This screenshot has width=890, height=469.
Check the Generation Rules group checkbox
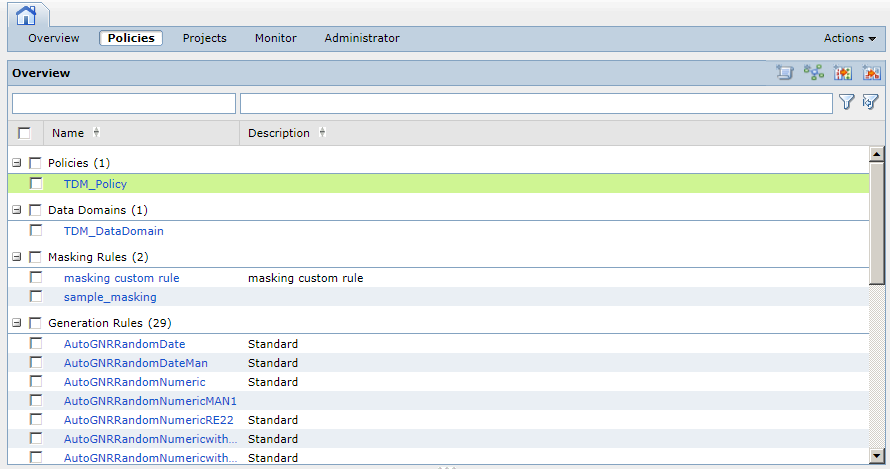(35, 323)
